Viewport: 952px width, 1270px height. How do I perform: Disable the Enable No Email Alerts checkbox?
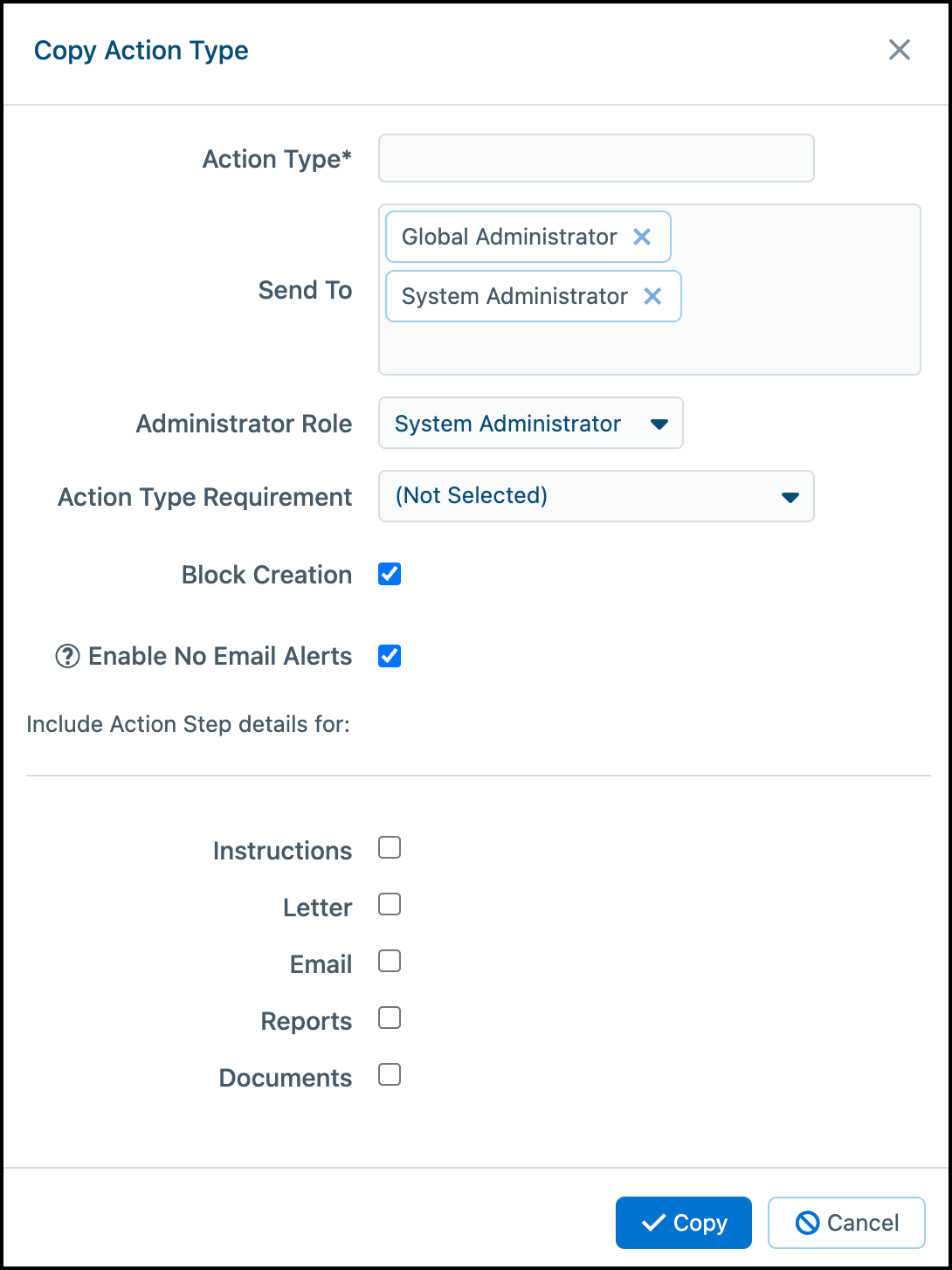(390, 656)
